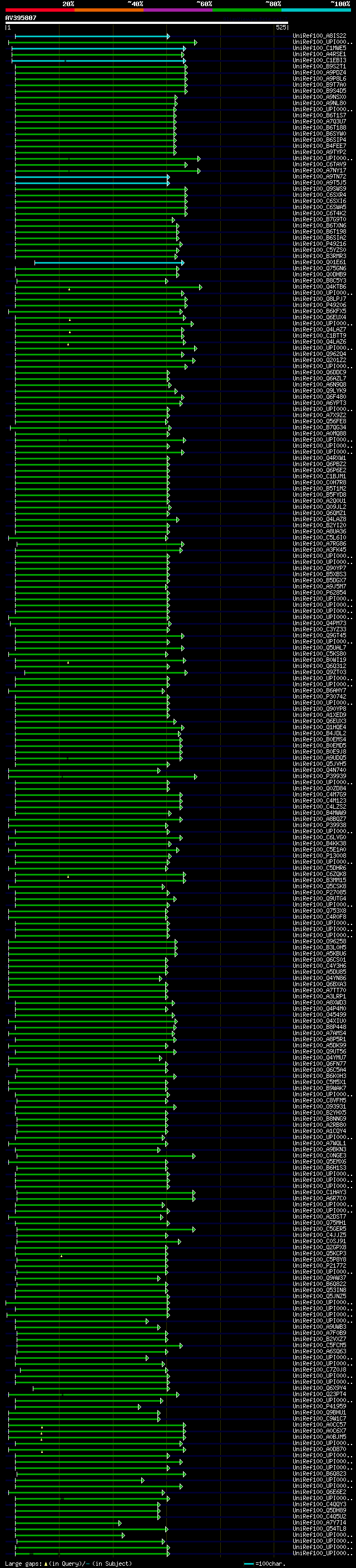Select hit UniRef100_B6T1S7
The image size is (356, 1568).
pos(319,115)
